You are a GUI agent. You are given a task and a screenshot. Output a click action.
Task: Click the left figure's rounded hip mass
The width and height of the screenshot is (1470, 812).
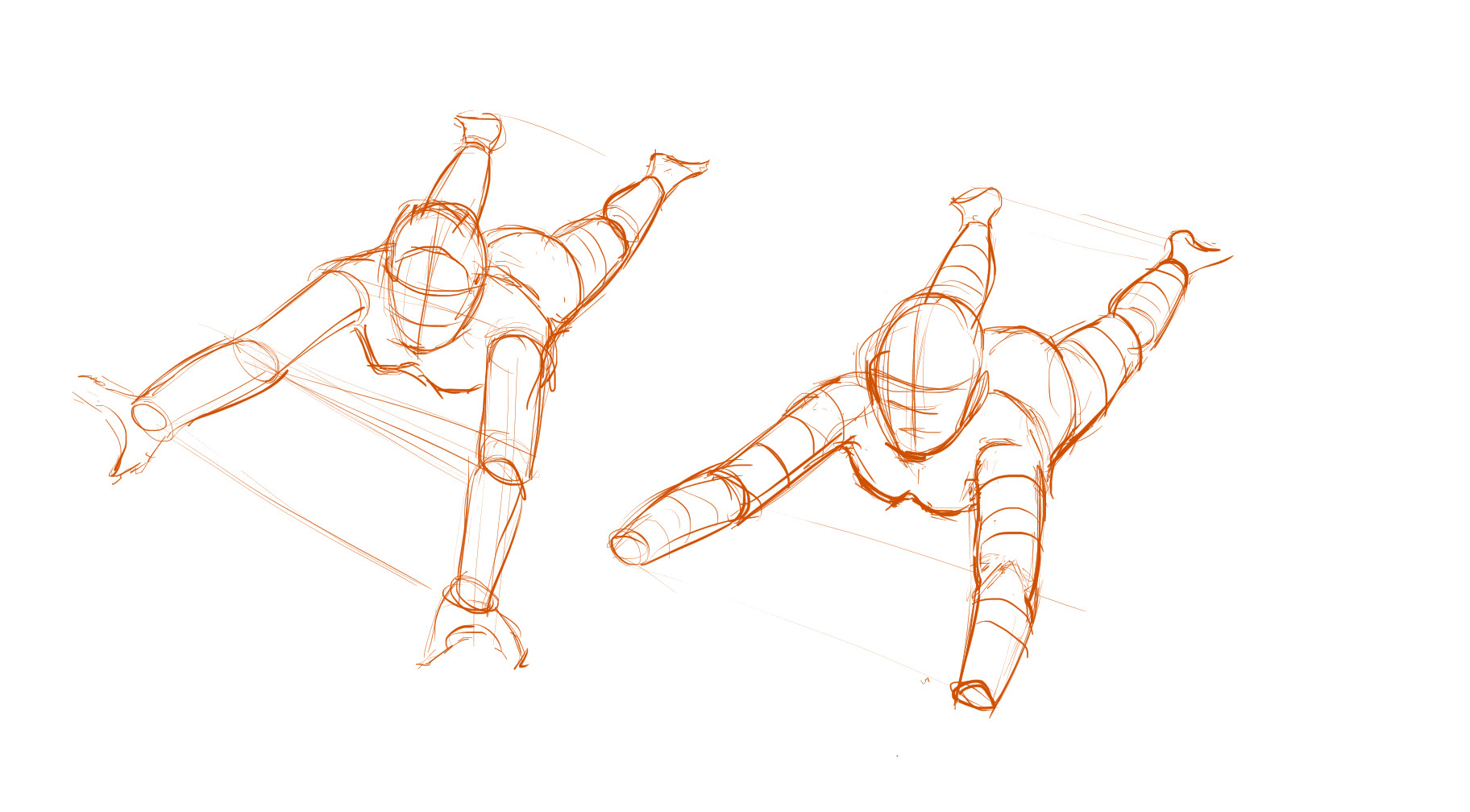(536, 266)
